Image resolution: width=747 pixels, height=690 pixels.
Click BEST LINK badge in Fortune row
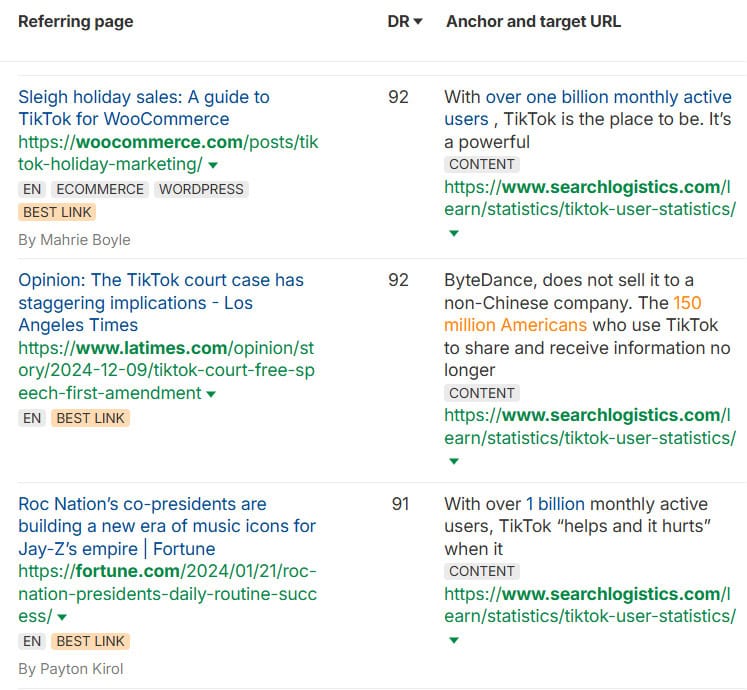coord(91,641)
